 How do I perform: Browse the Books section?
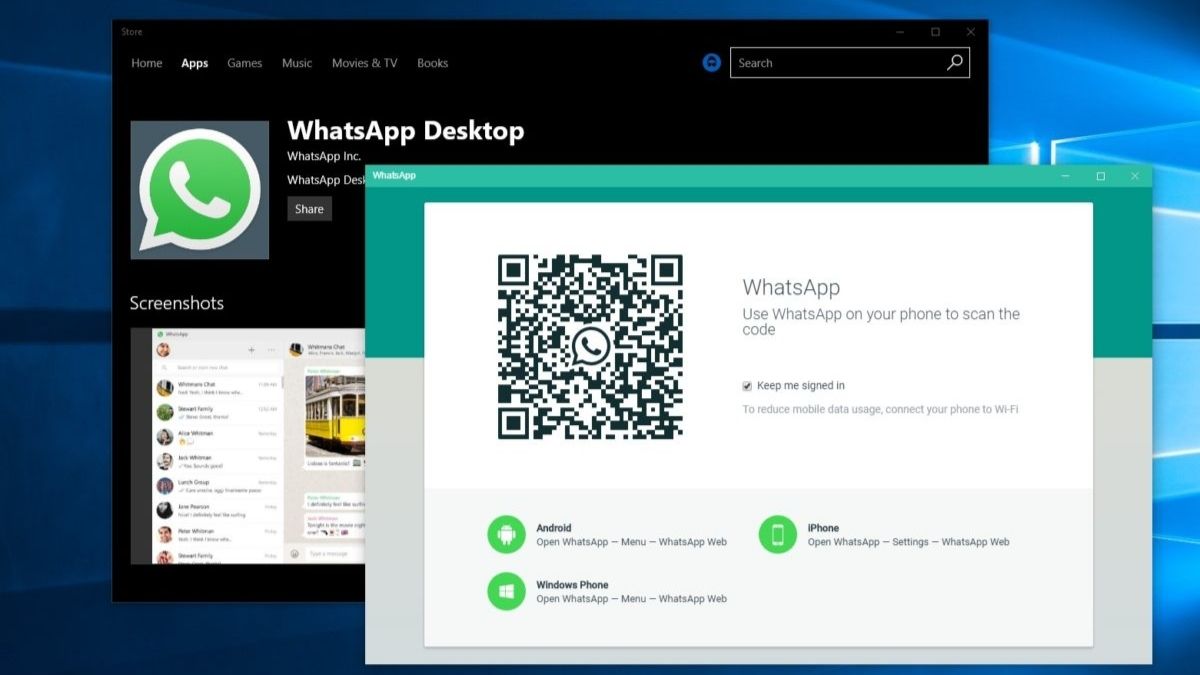(432, 63)
